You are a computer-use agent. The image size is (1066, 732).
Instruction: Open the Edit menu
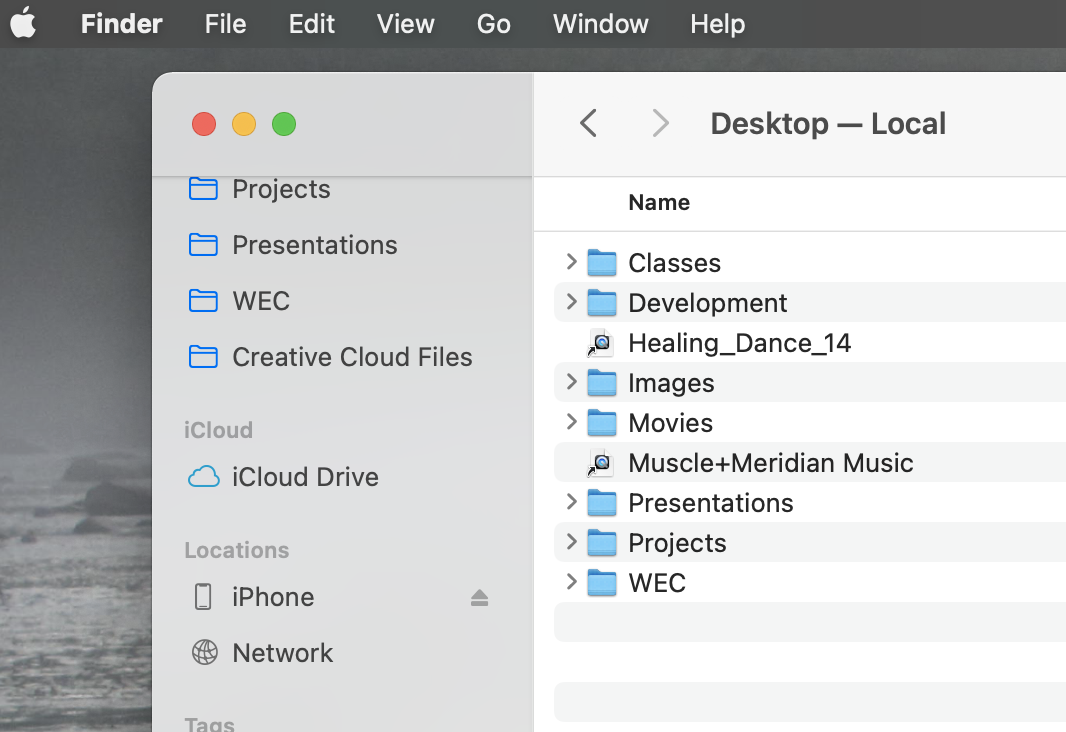pyautogui.click(x=311, y=24)
